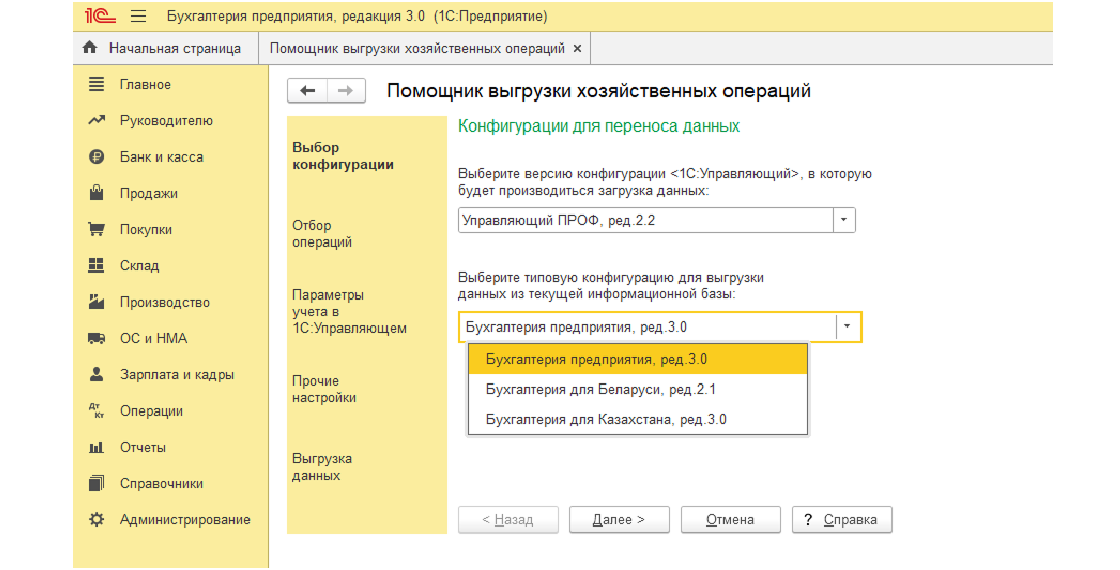Select wizard step Выбор конфигурации
The image size is (1120, 570).
[343, 156]
